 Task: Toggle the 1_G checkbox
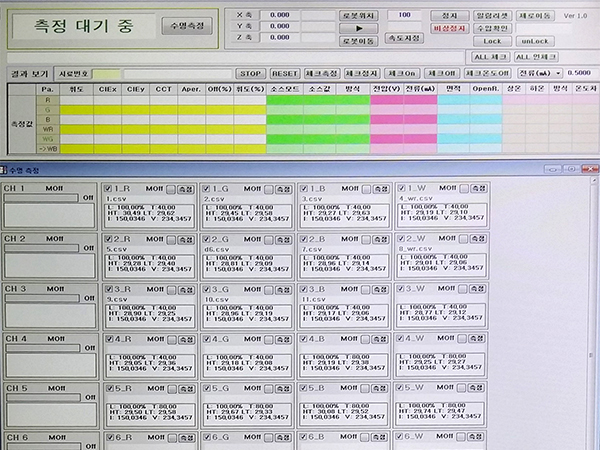[x=206, y=189]
